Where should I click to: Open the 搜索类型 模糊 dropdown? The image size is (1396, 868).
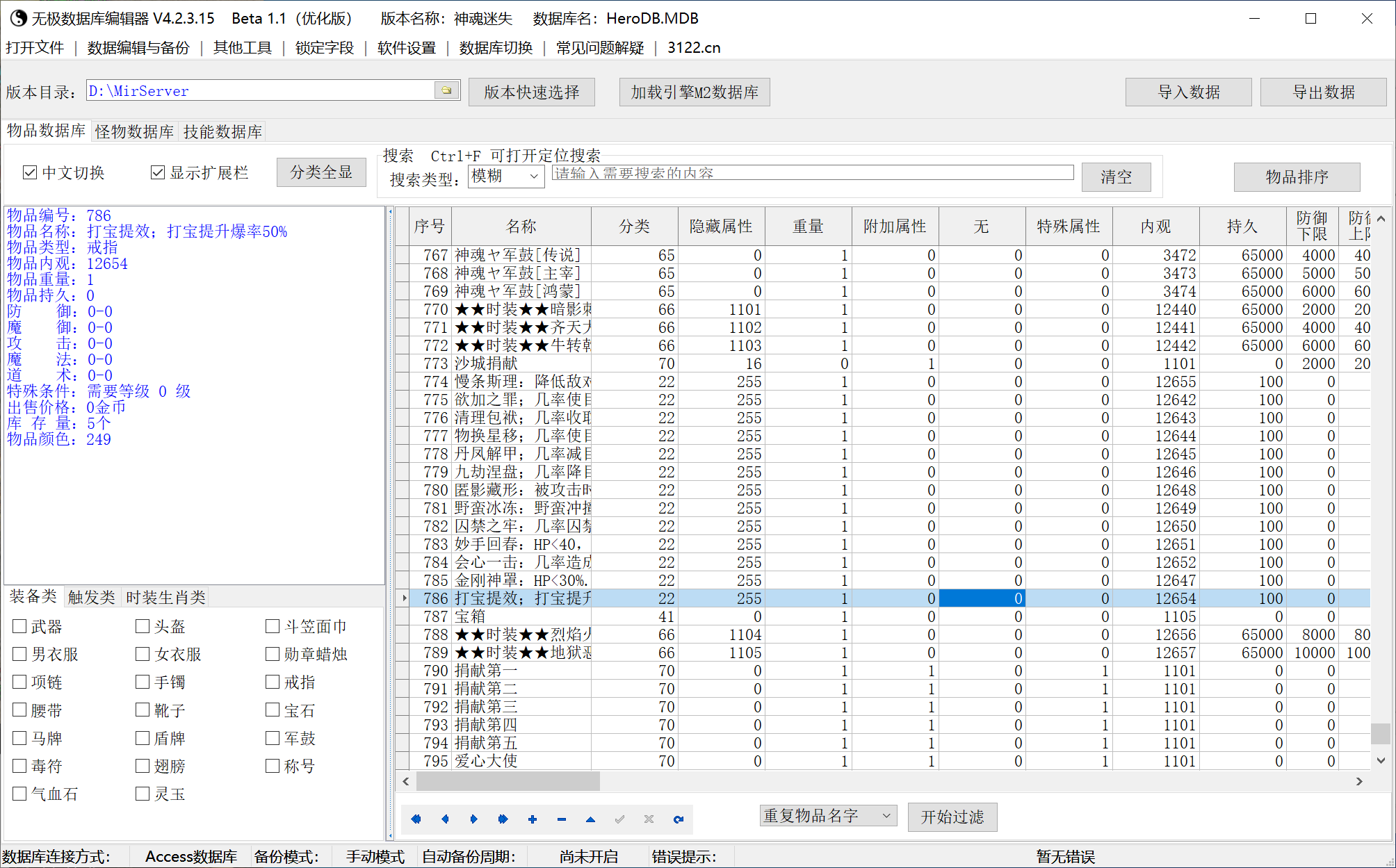(x=506, y=176)
